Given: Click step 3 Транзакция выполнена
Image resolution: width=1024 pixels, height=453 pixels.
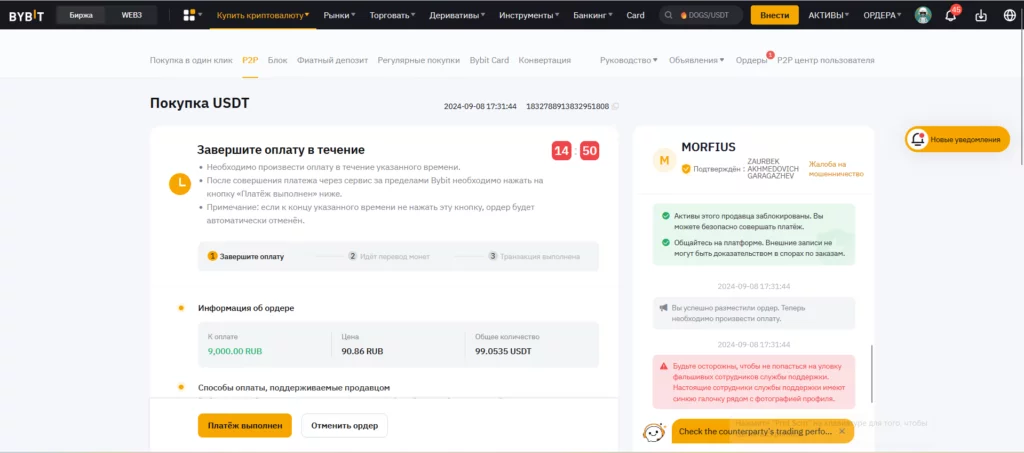Looking at the screenshot, I should click(534, 257).
